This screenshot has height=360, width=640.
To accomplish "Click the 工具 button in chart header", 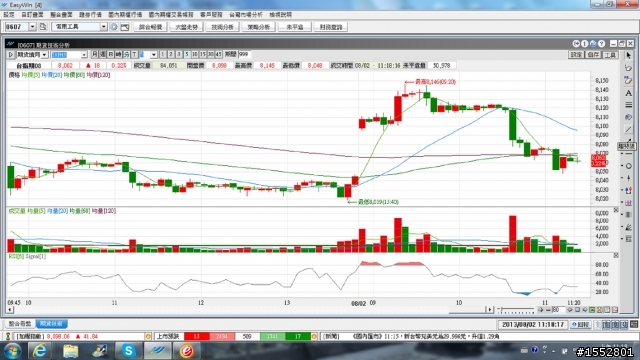I will (610, 55).
